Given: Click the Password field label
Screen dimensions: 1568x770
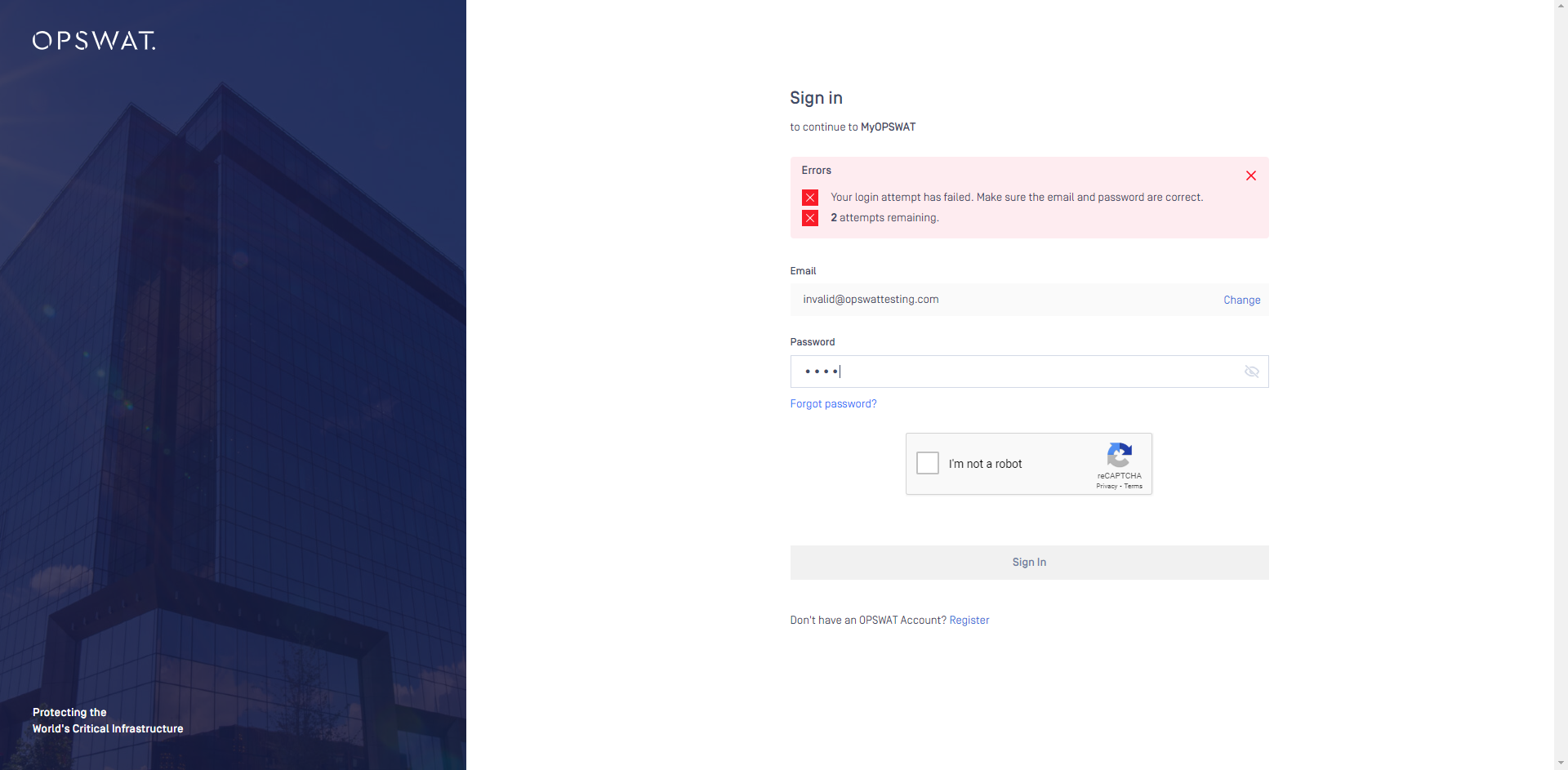Looking at the screenshot, I should pyautogui.click(x=813, y=342).
